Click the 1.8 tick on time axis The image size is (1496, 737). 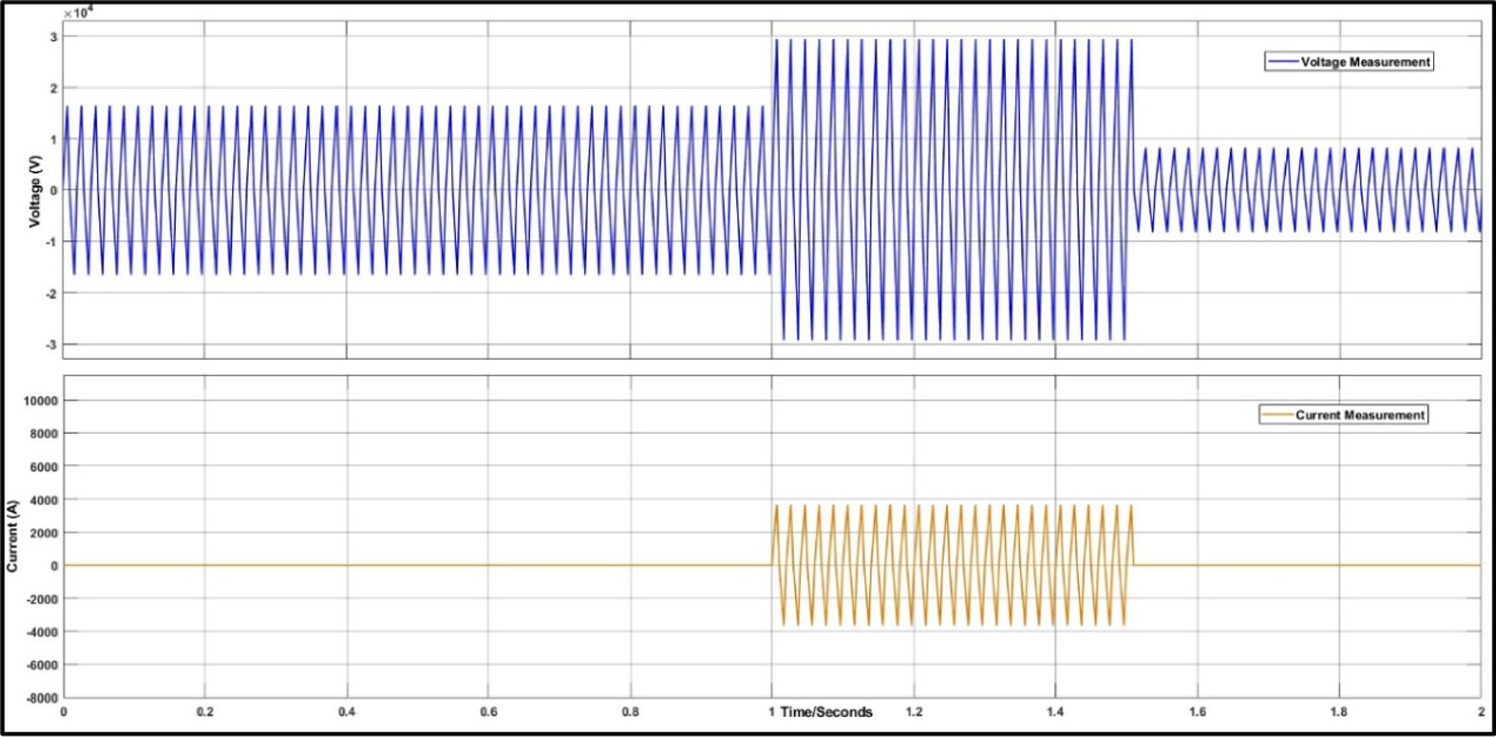coord(1339,713)
